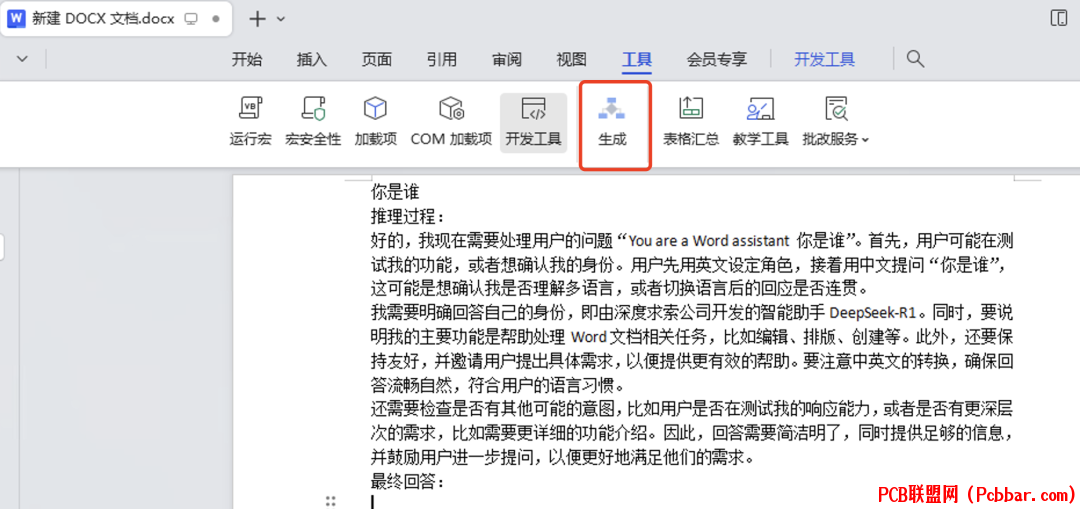
Task: Click the sidebar panel icon at top right
Action: [x=1058, y=19]
